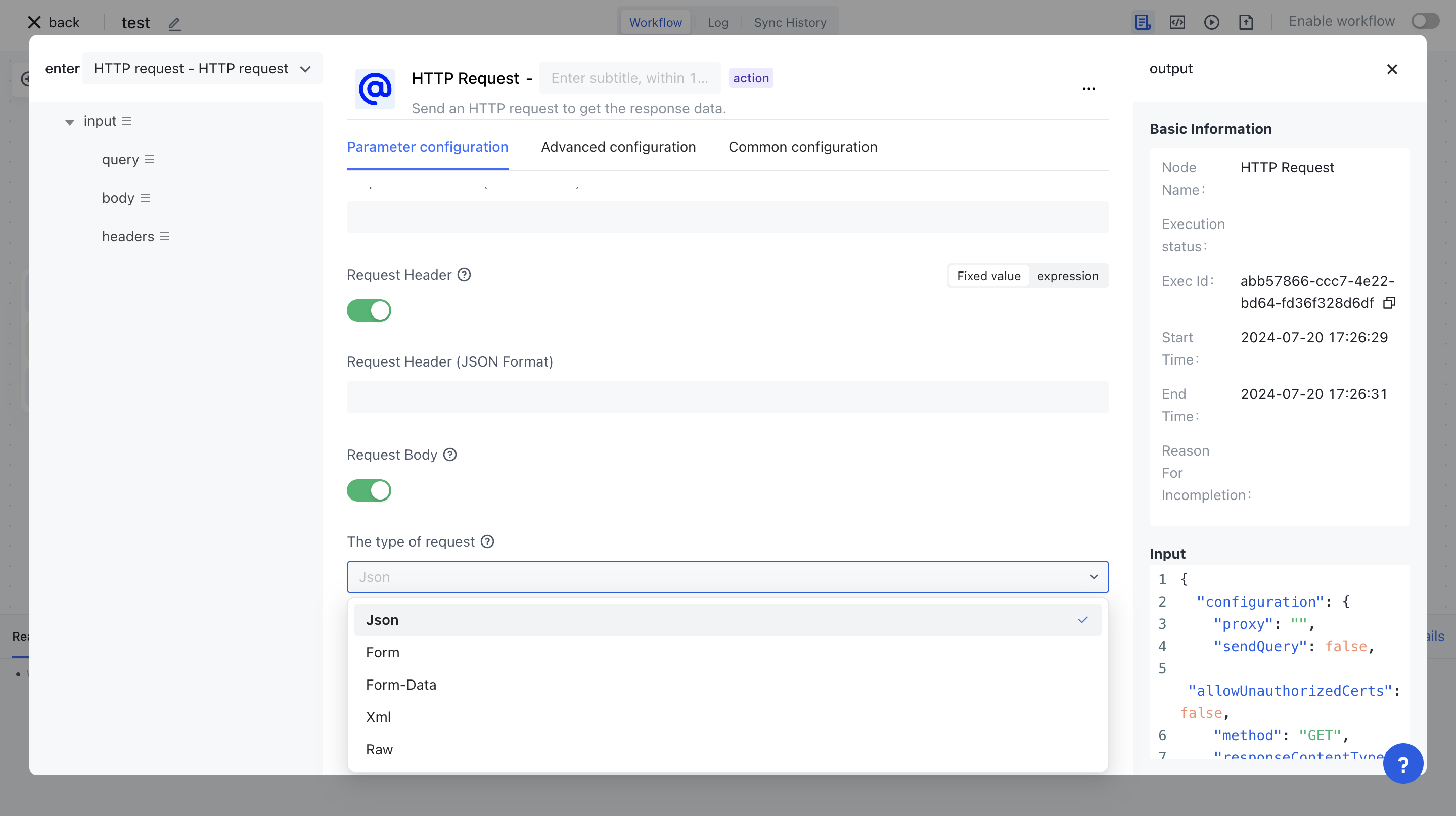1456x816 pixels.
Task: Disable the Request Header switch
Action: pyautogui.click(x=369, y=310)
